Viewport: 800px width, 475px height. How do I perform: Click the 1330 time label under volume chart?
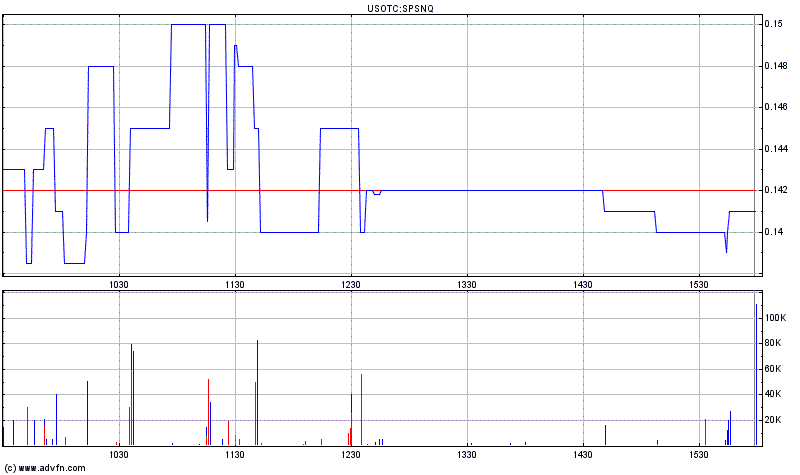point(467,455)
